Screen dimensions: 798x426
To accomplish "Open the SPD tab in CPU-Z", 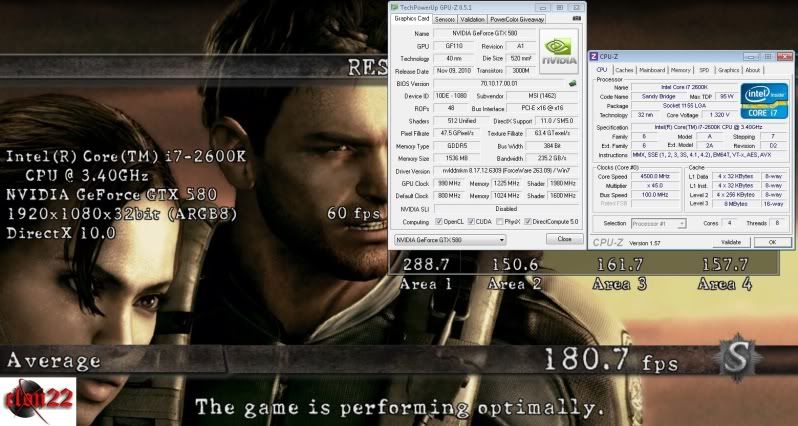I will click(x=703, y=70).
